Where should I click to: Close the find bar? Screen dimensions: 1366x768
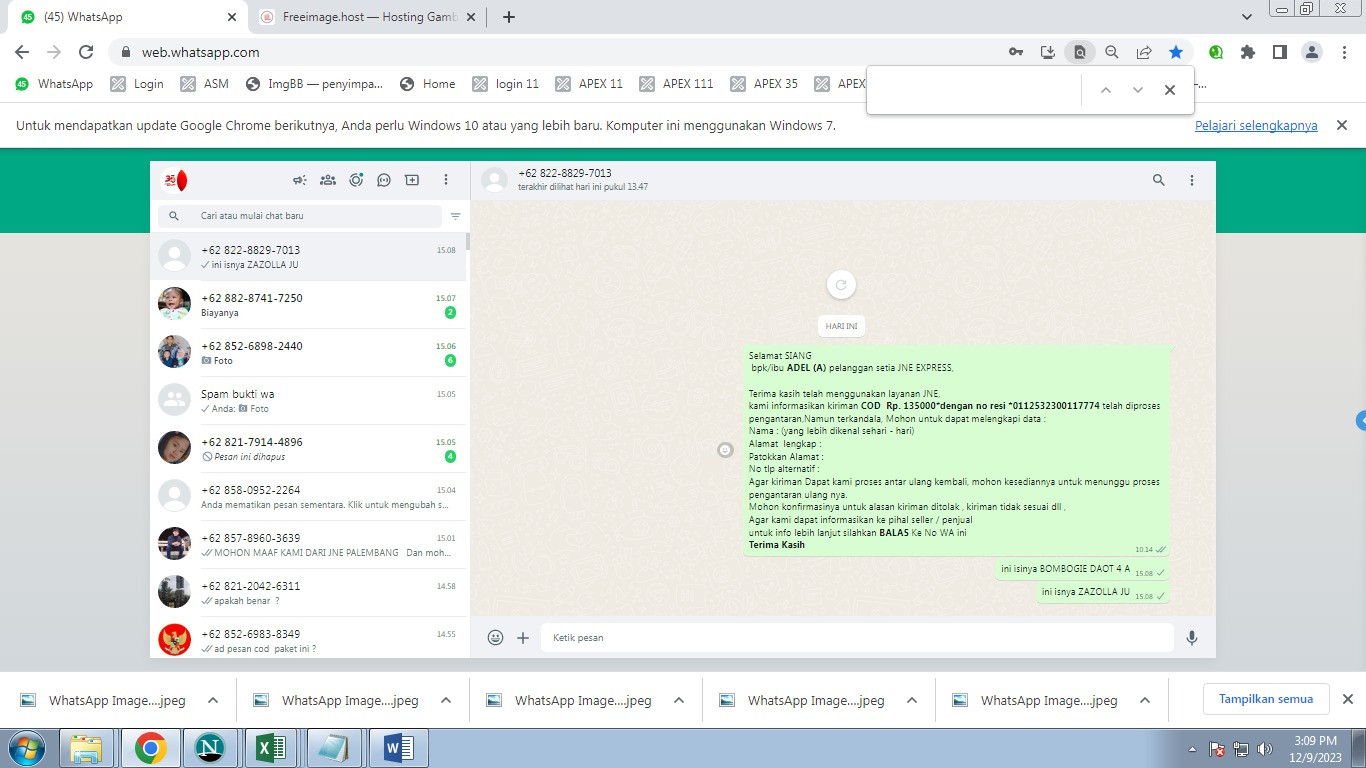point(1170,90)
